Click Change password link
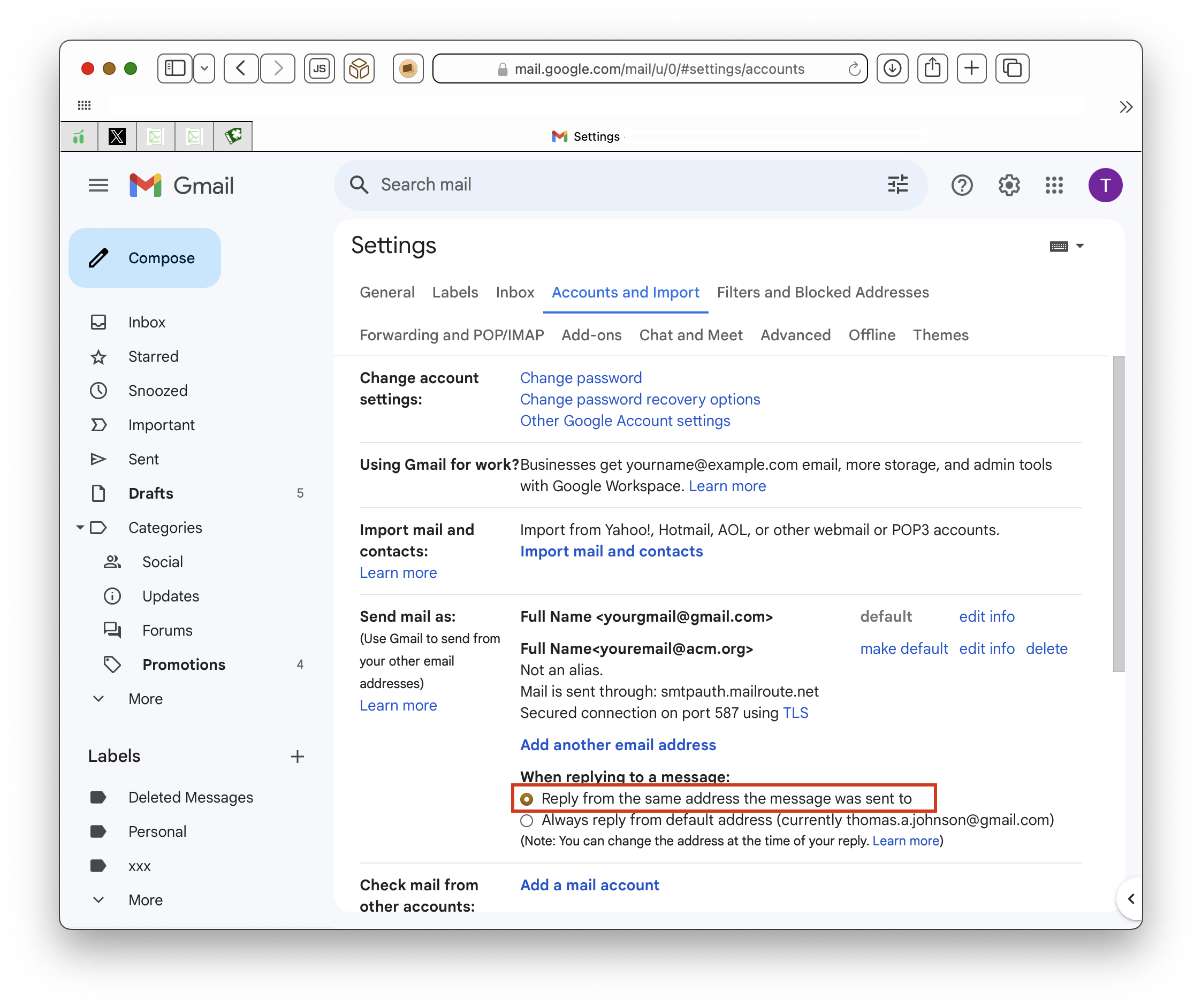This screenshot has height=1008, width=1202. [580, 378]
